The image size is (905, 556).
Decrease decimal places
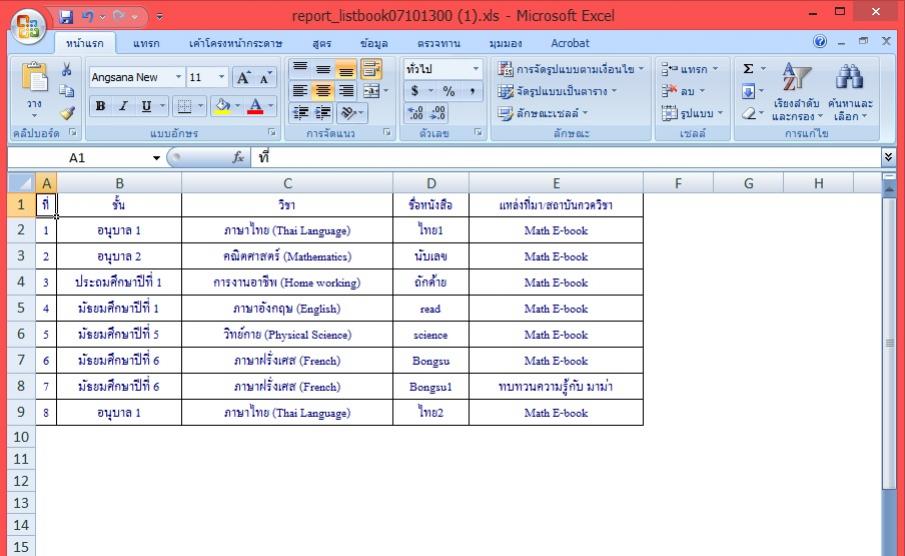(x=438, y=113)
